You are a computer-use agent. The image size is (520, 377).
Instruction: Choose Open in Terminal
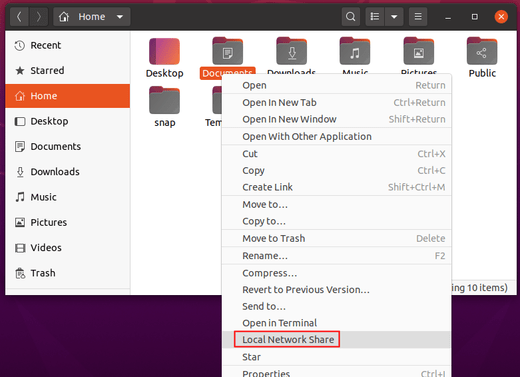[x=337, y=323]
